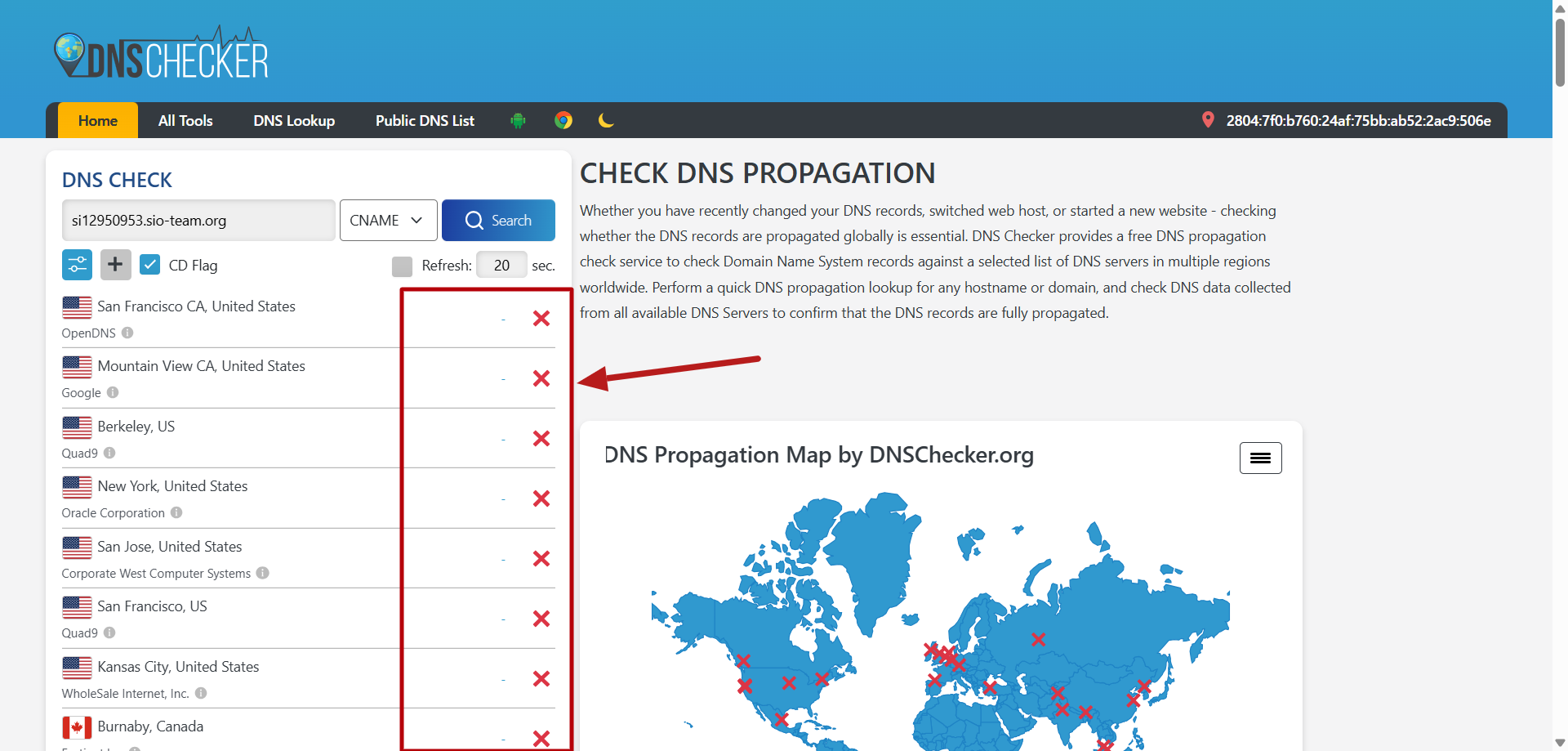Select 'San Francisco CA, United States' text
The height and width of the screenshot is (751, 1568).
coord(196,306)
